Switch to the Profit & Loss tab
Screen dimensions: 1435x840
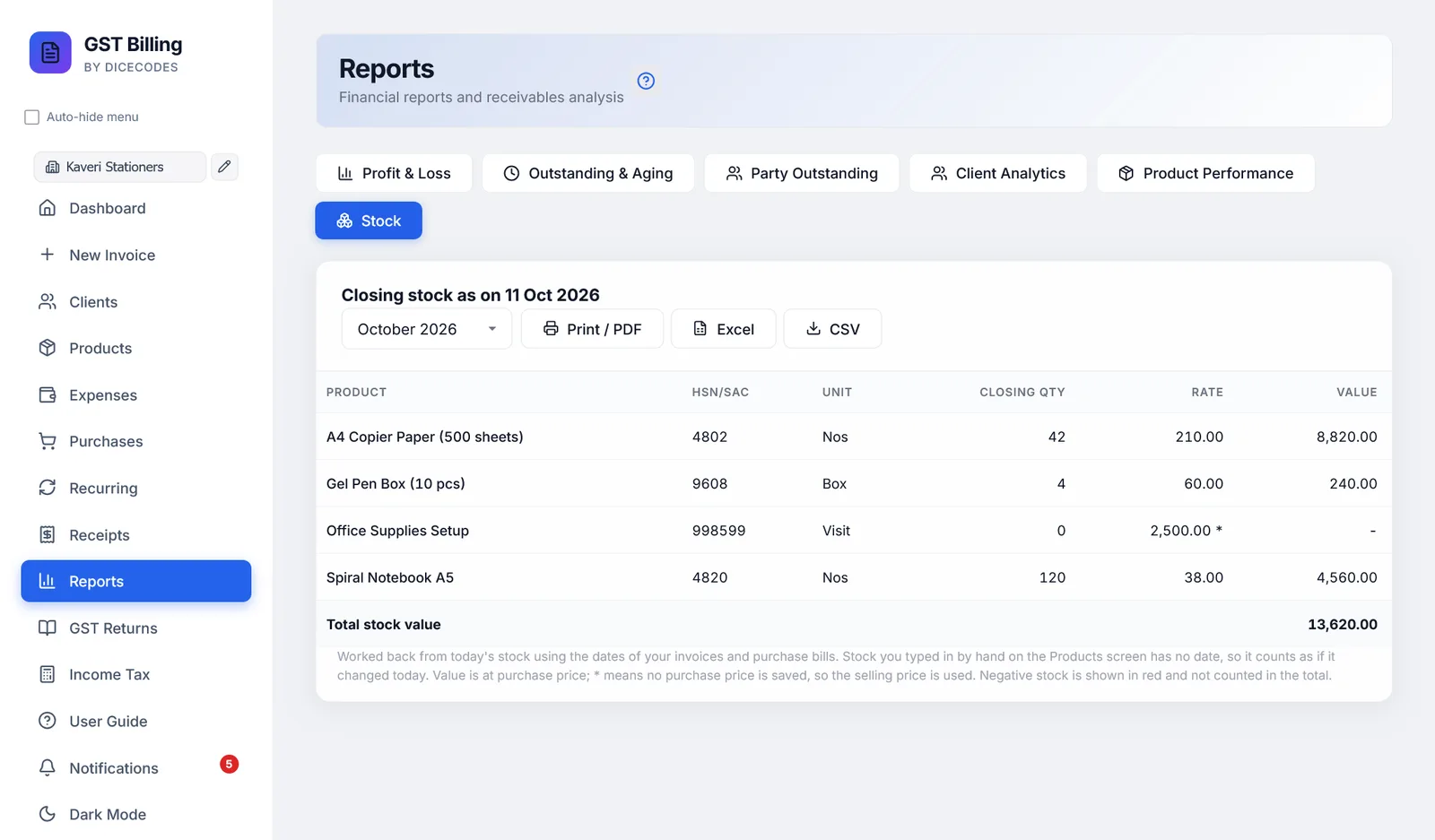(x=394, y=173)
